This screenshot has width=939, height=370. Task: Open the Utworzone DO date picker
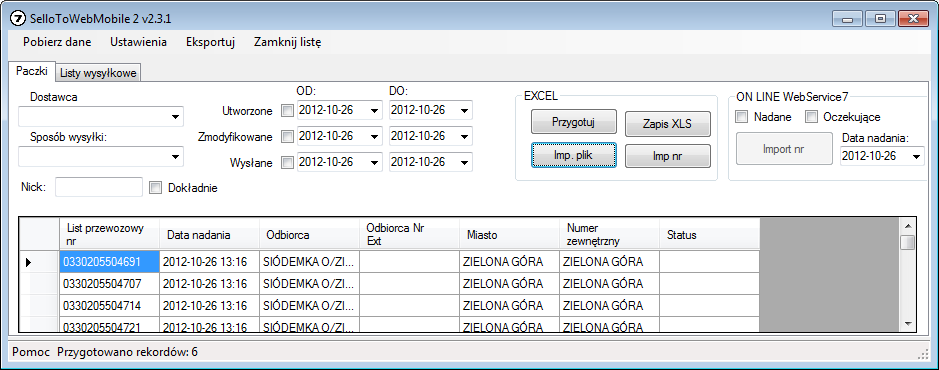pyautogui.click(x=464, y=111)
